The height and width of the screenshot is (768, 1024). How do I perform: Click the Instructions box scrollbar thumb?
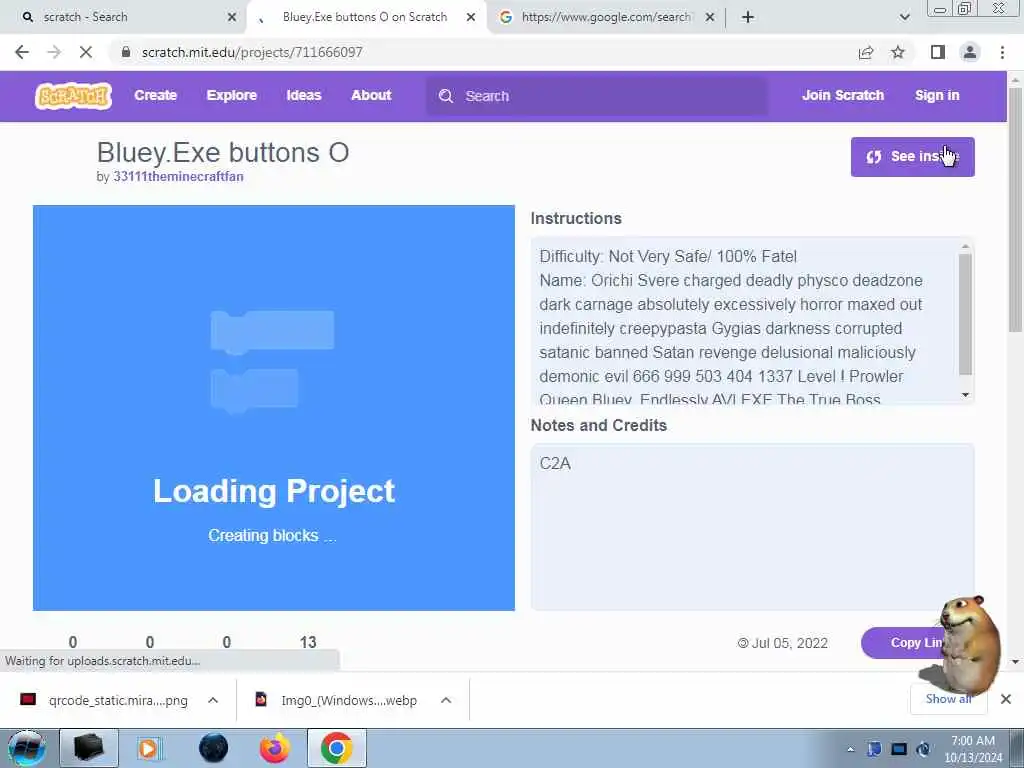pos(965,315)
